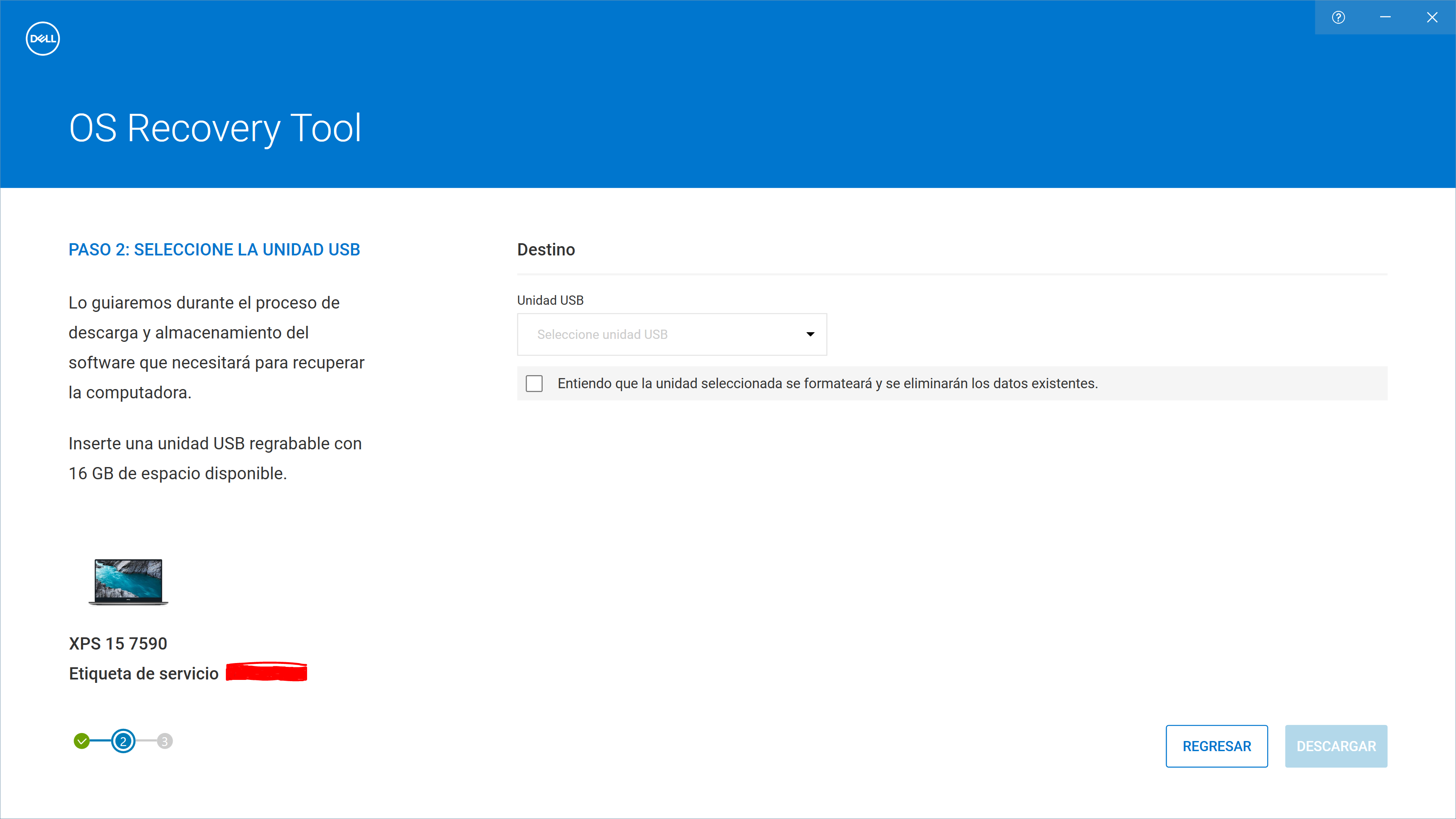Check the format acknowledgment checkbox
The height and width of the screenshot is (819, 1456).
[534, 384]
